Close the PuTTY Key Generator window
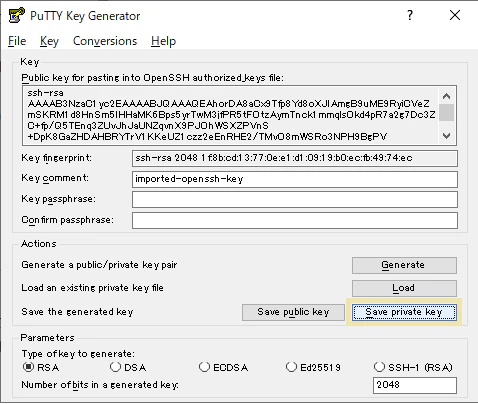 tap(455, 15)
